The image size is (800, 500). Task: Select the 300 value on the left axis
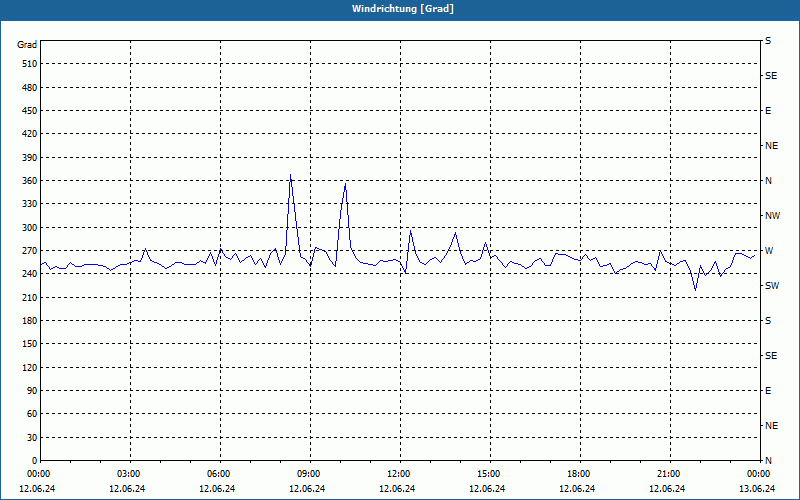[x=30, y=228]
